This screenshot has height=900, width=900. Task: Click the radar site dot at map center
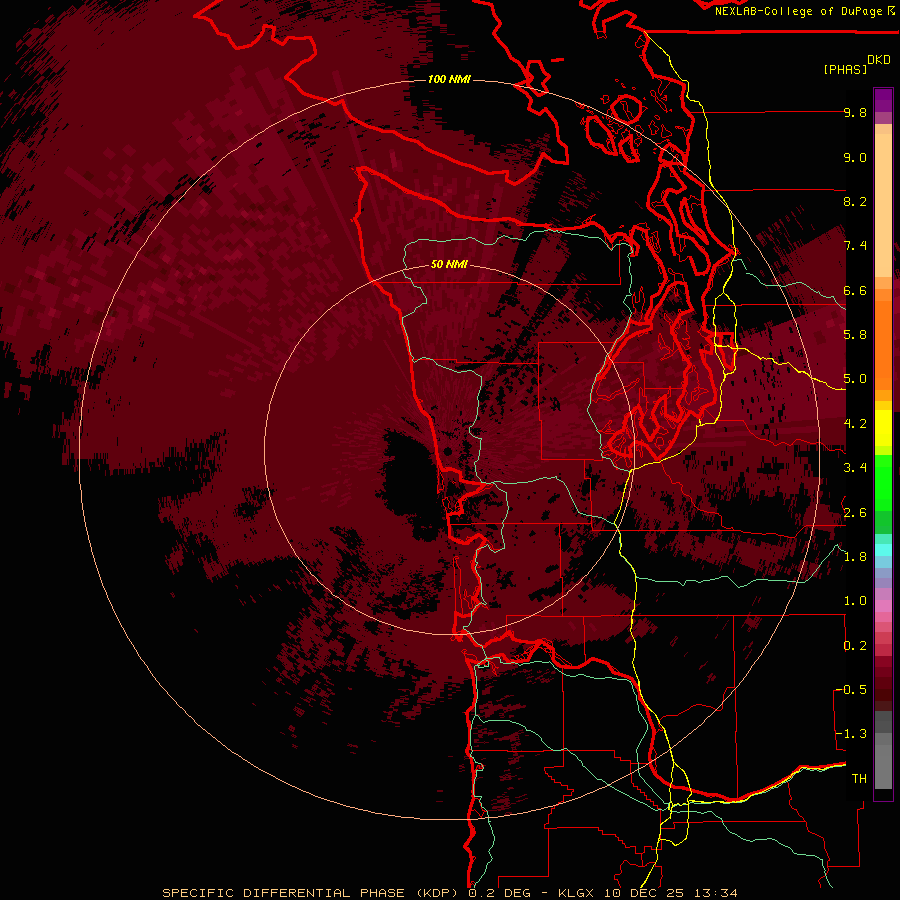click(x=448, y=452)
